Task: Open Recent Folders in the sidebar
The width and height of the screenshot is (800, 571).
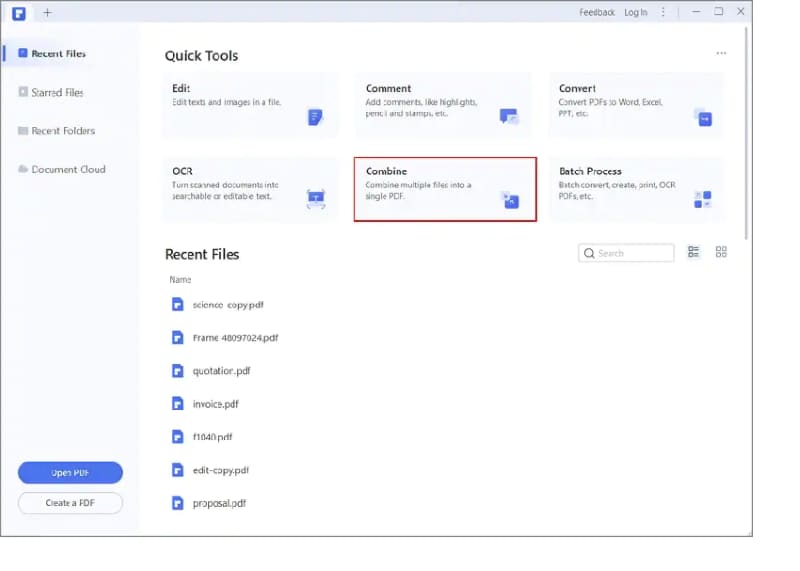Action: 60,131
